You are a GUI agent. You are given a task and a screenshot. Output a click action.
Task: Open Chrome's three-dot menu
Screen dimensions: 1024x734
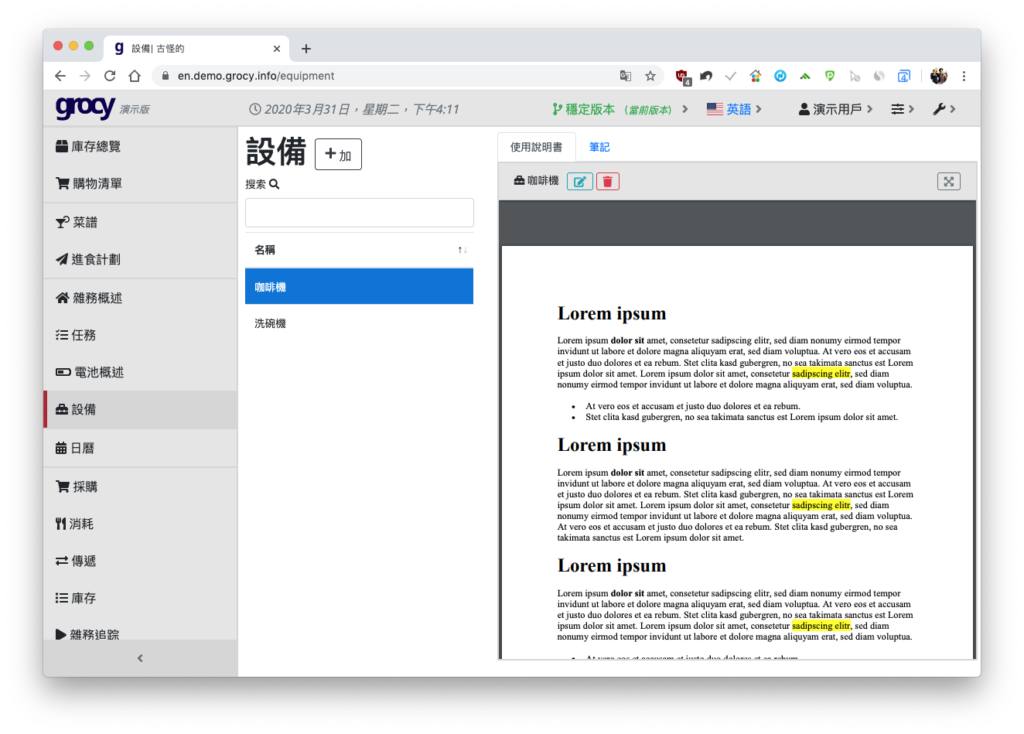[x=964, y=76]
